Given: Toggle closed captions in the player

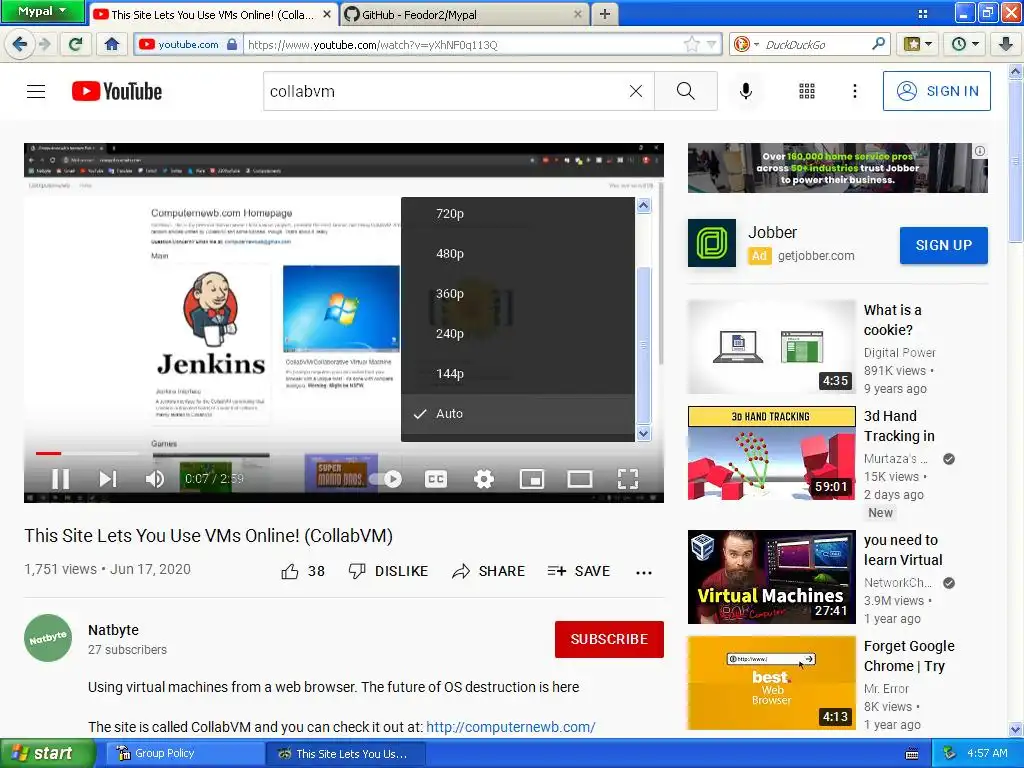Looking at the screenshot, I should pyautogui.click(x=436, y=479).
